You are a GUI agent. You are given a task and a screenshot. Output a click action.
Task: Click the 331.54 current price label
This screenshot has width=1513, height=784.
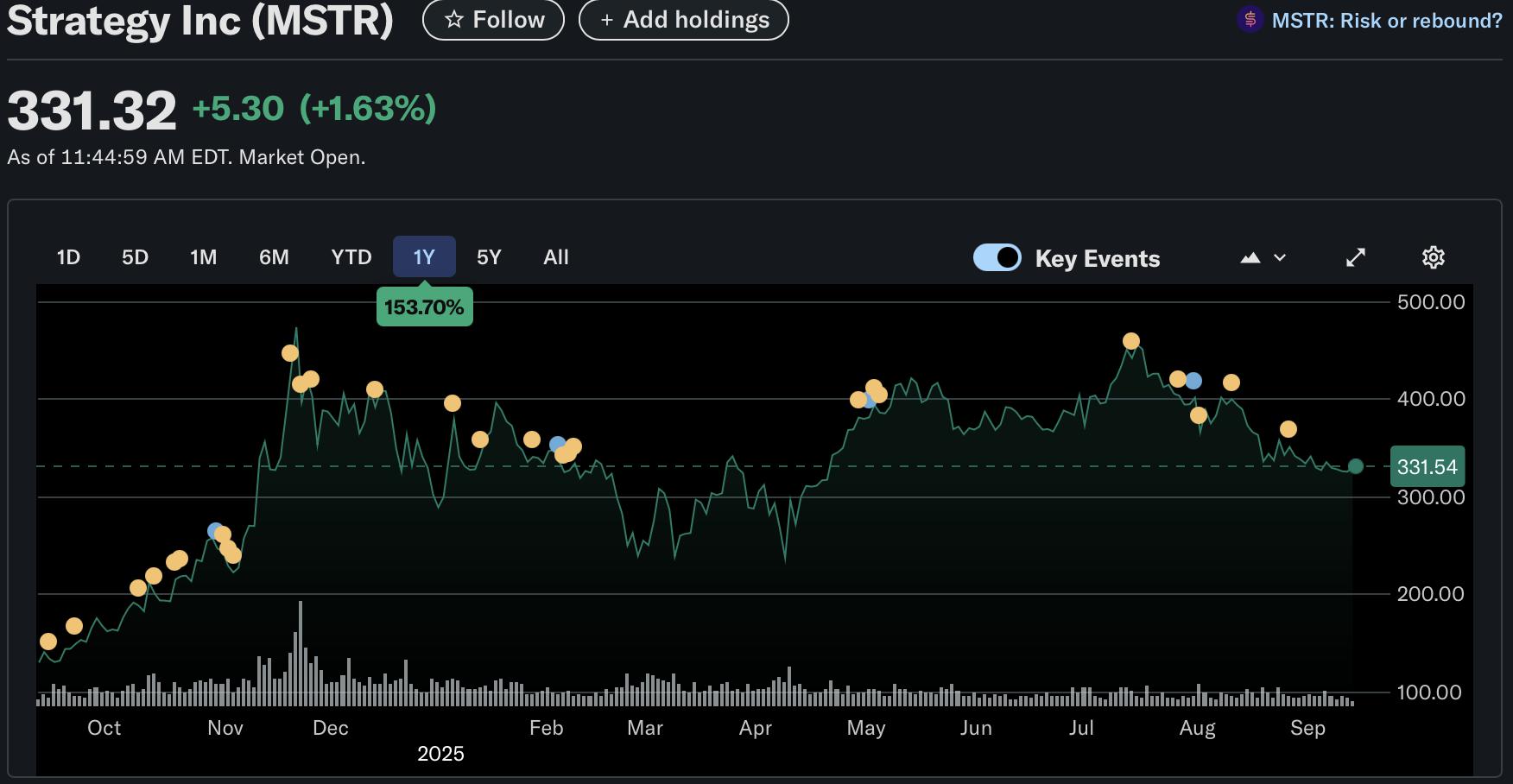click(x=1427, y=467)
